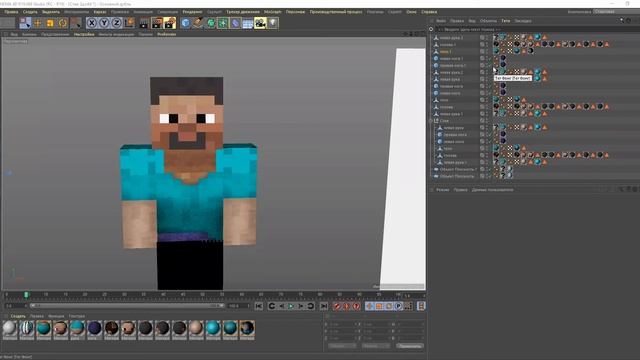
Task: Open the Объекты menu in Object Manager
Action: click(488, 20)
